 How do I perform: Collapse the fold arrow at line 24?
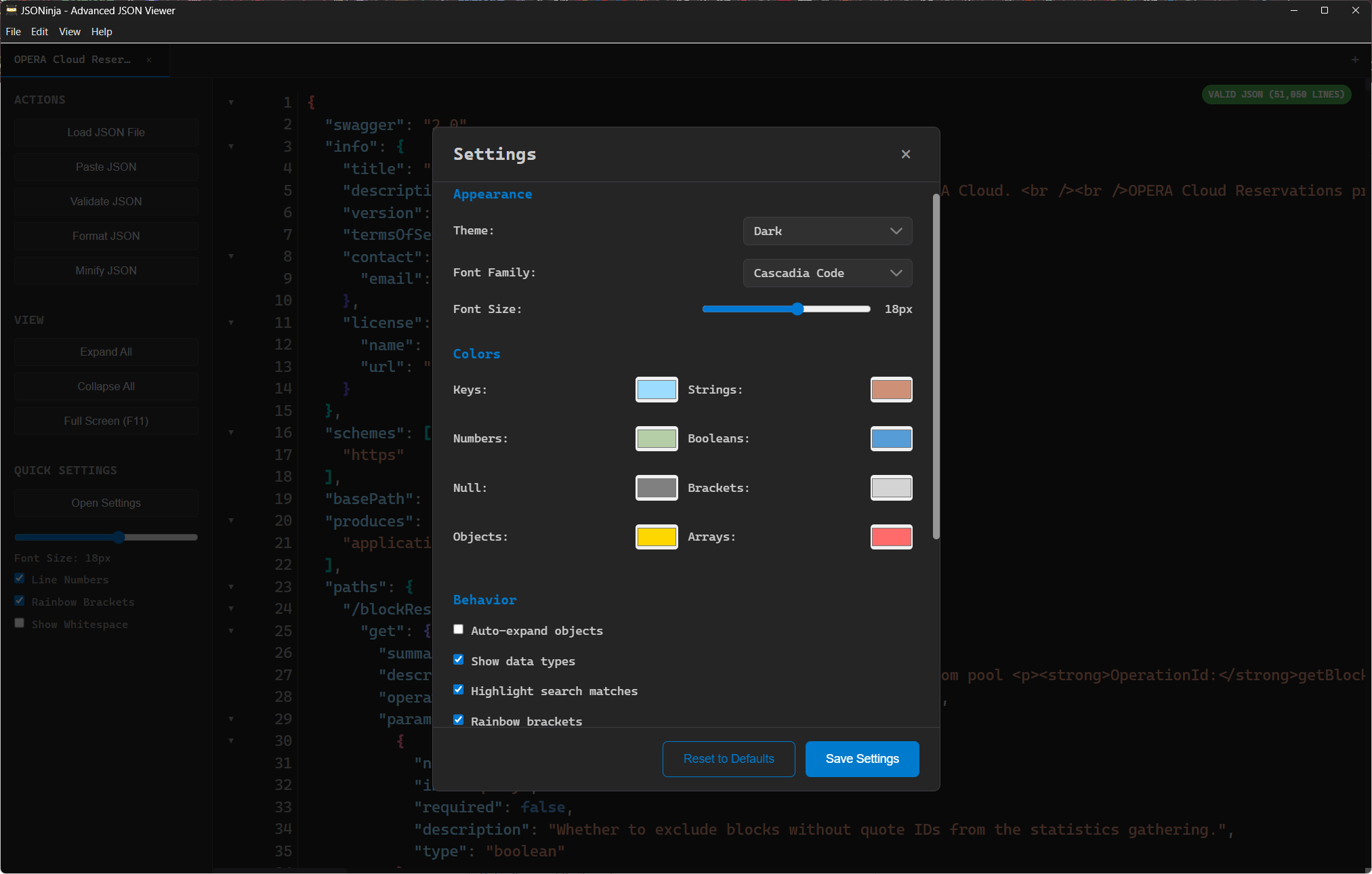(231, 608)
